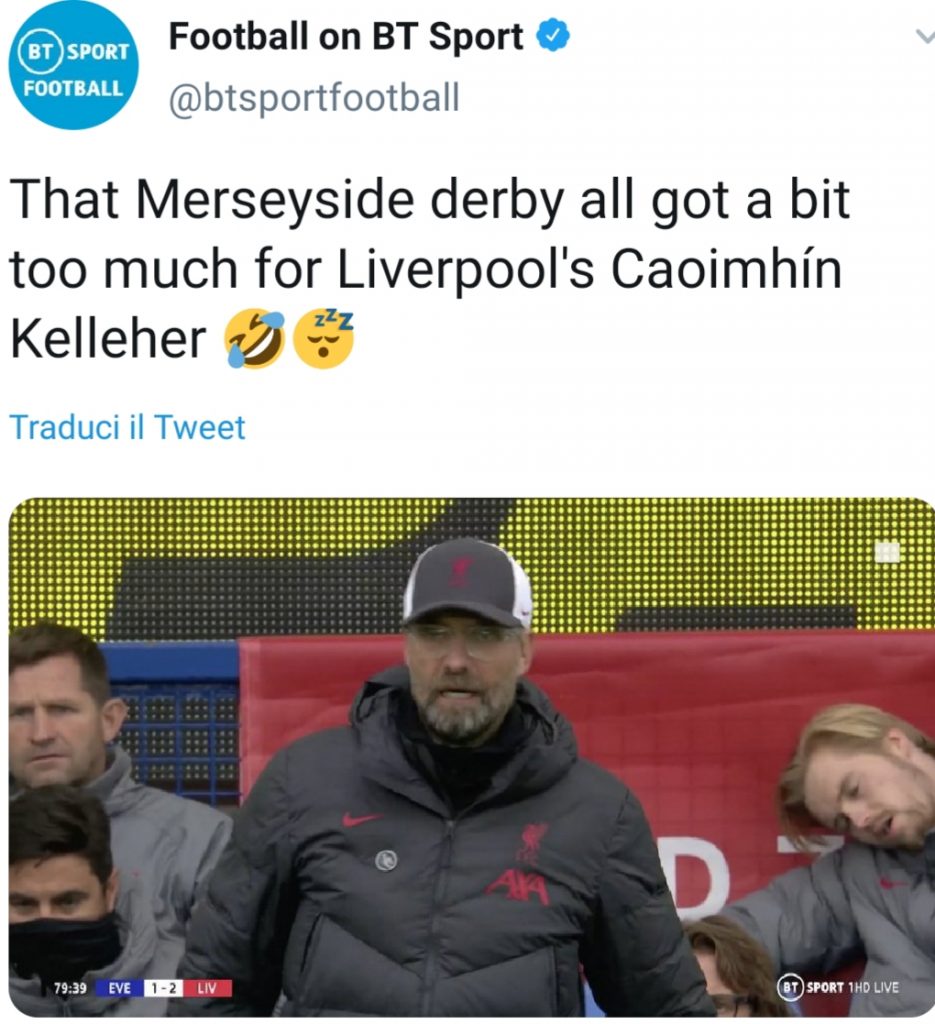Open the "Football on BT Sport" account name

[346, 38]
